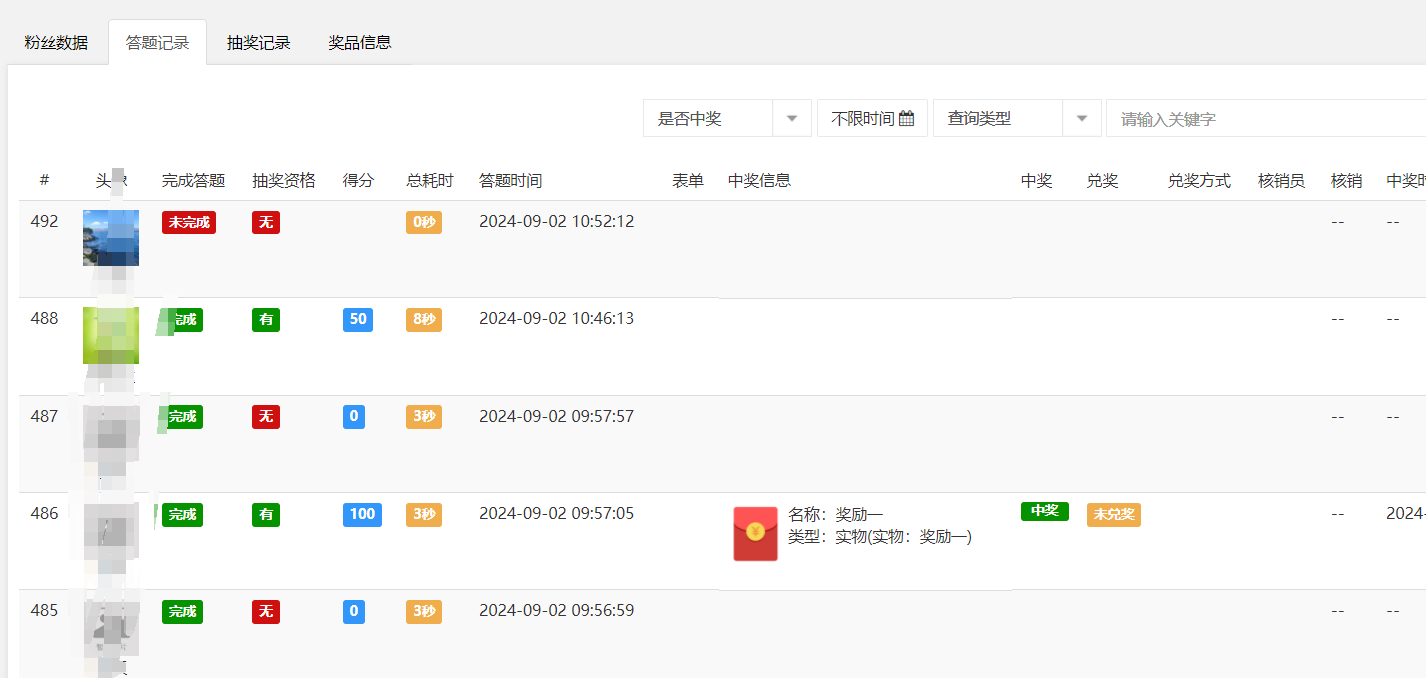The width and height of the screenshot is (1426, 678).
Task: Click the 总耗时 column header
Action: click(x=430, y=181)
